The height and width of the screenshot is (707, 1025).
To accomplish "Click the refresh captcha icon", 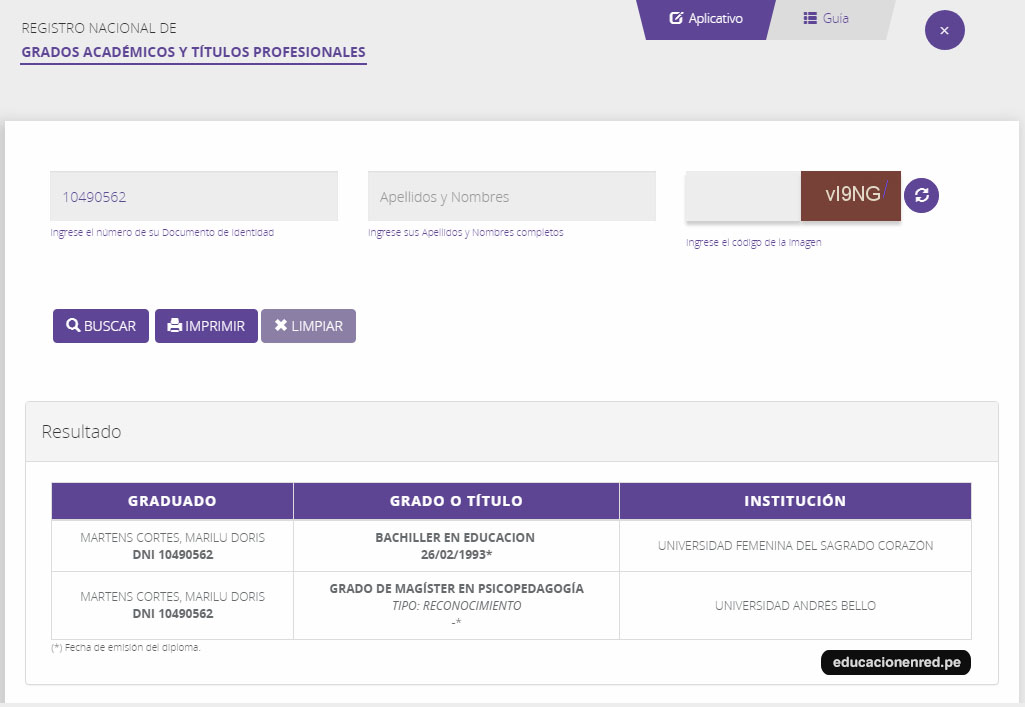I will pos(921,195).
